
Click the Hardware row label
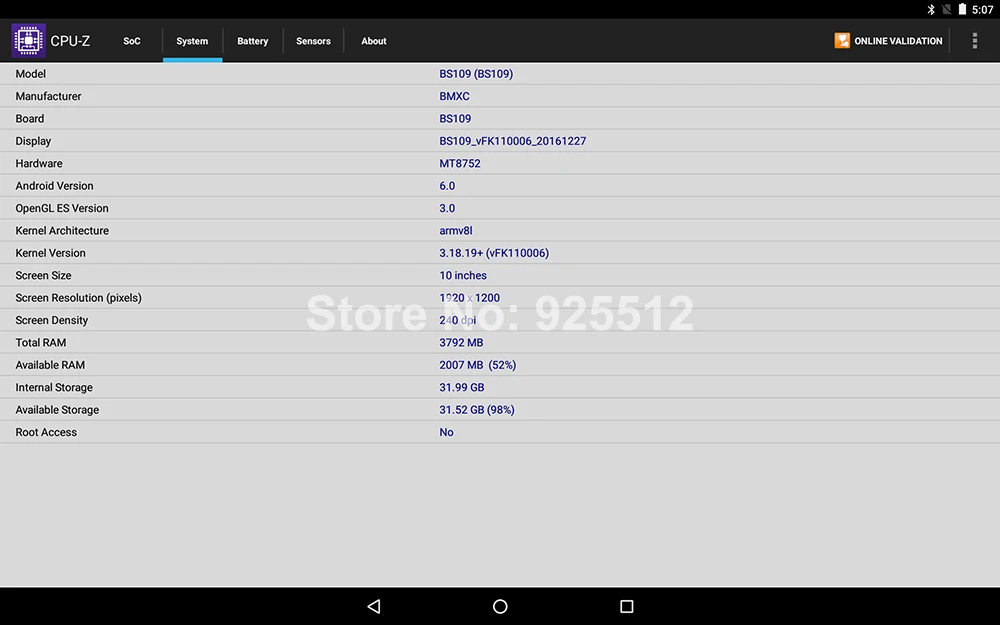click(39, 163)
